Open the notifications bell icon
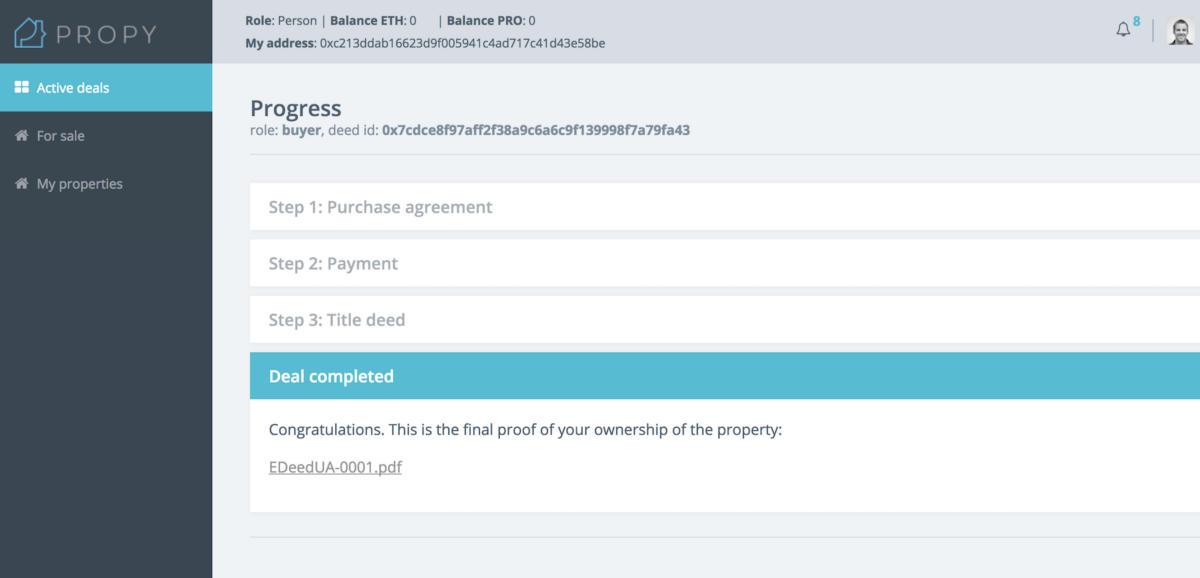Viewport: 1200px width, 578px height. 1123,30
